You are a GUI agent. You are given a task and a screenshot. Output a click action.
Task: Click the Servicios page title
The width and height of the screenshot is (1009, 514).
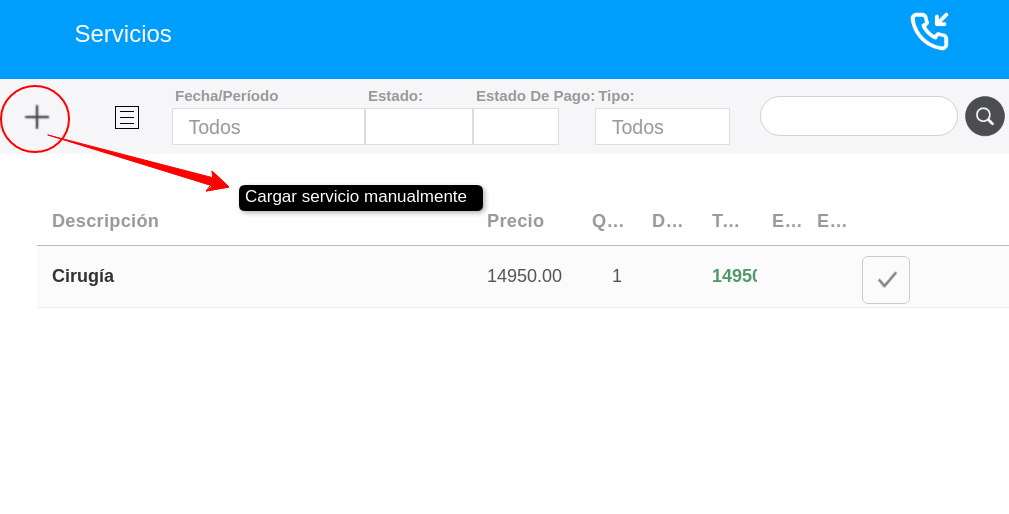tap(123, 34)
